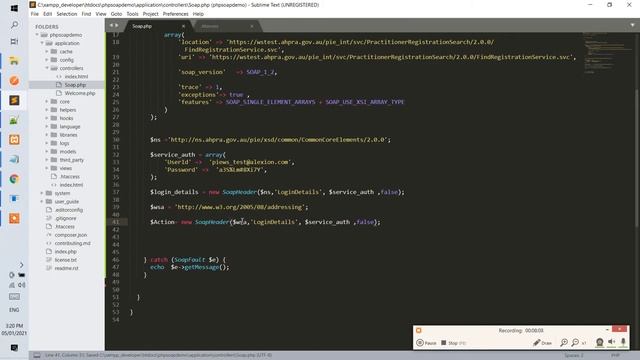Open the Preferences menu
Image resolution: width=640 pixels, height=360 pixels.
[176, 14]
